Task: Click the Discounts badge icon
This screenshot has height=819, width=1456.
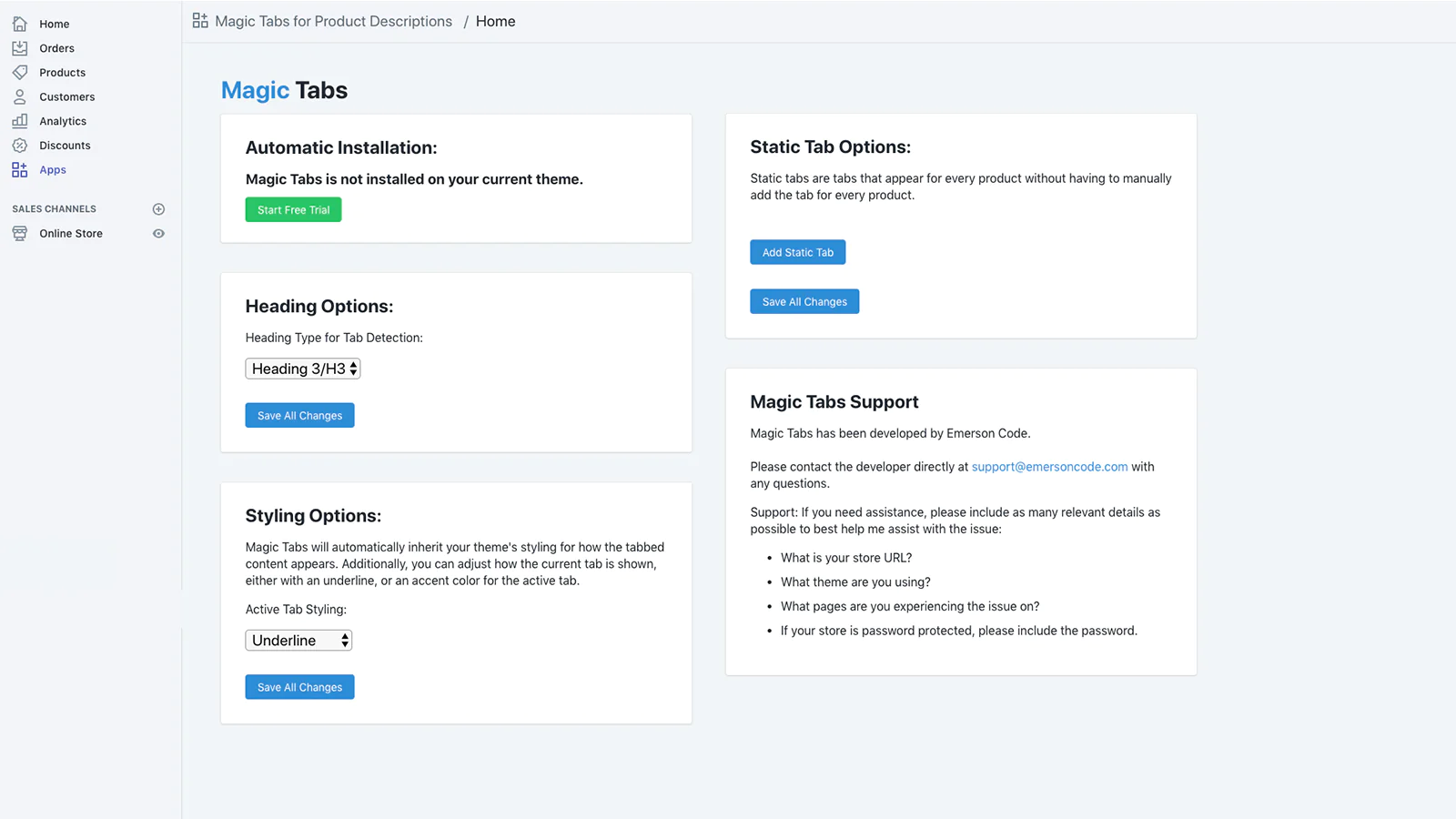Action: point(19,146)
